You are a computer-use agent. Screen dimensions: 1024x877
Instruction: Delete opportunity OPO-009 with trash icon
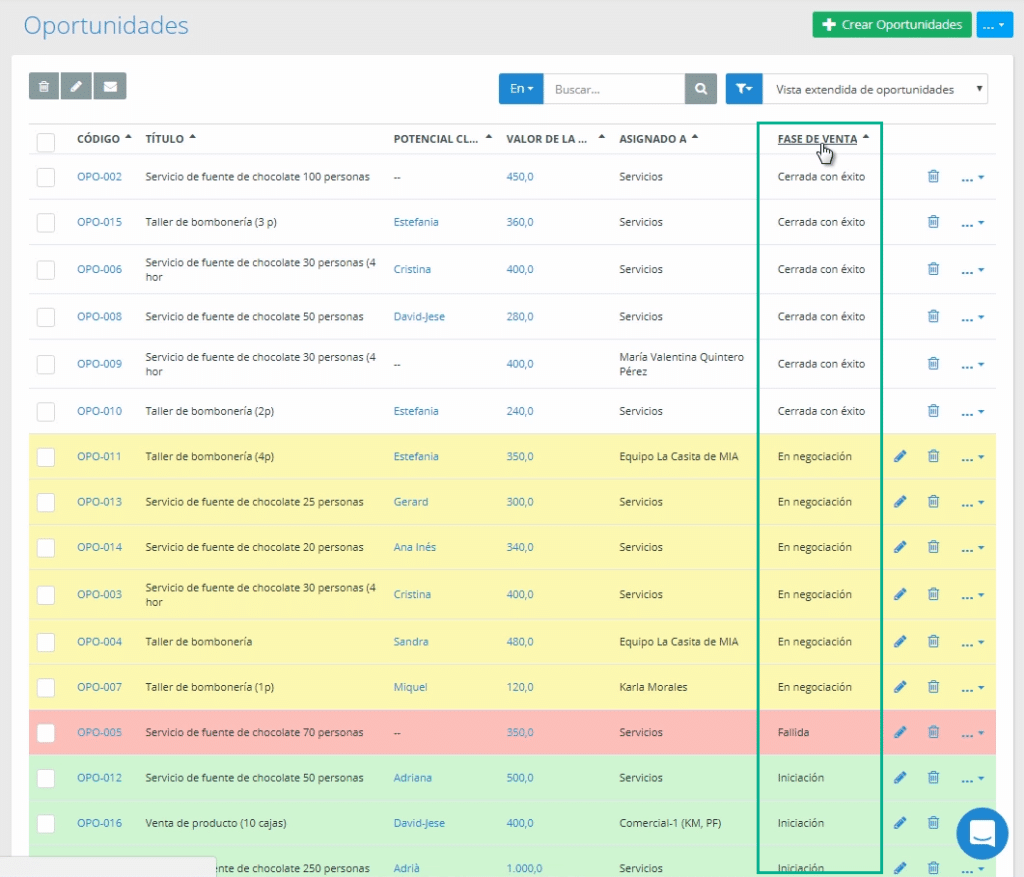[933, 364]
